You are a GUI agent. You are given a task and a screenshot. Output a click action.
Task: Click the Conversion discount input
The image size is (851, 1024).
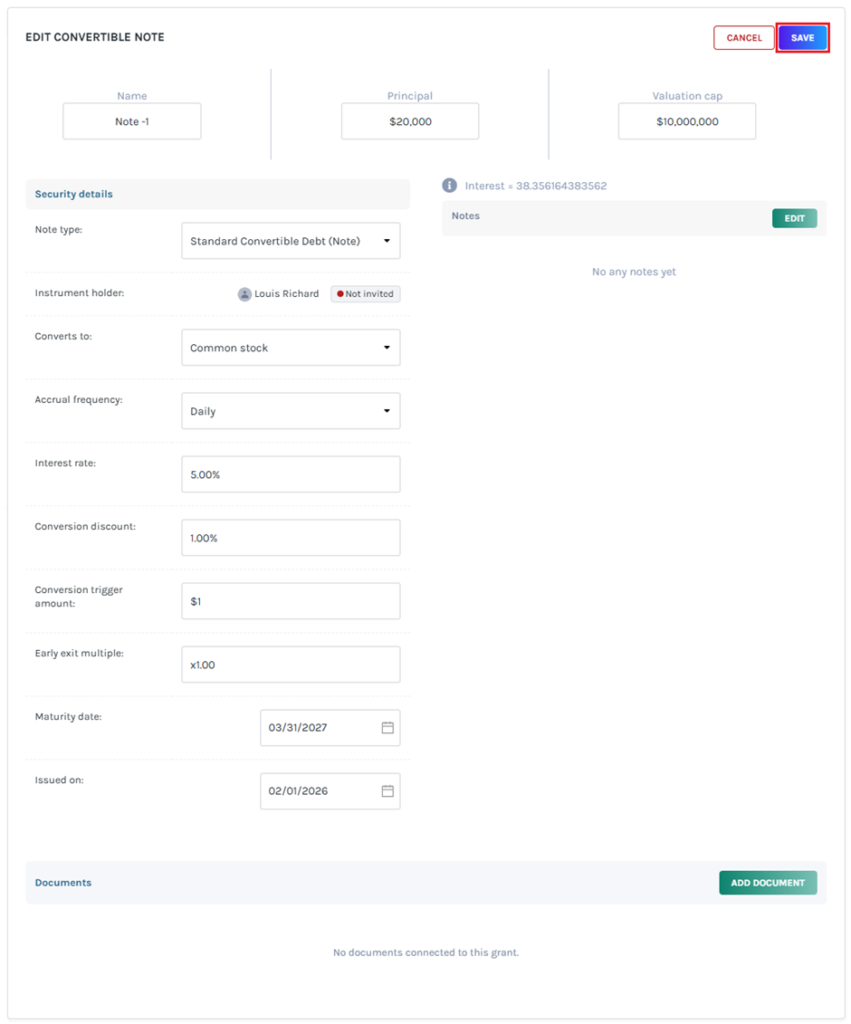[x=291, y=538]
